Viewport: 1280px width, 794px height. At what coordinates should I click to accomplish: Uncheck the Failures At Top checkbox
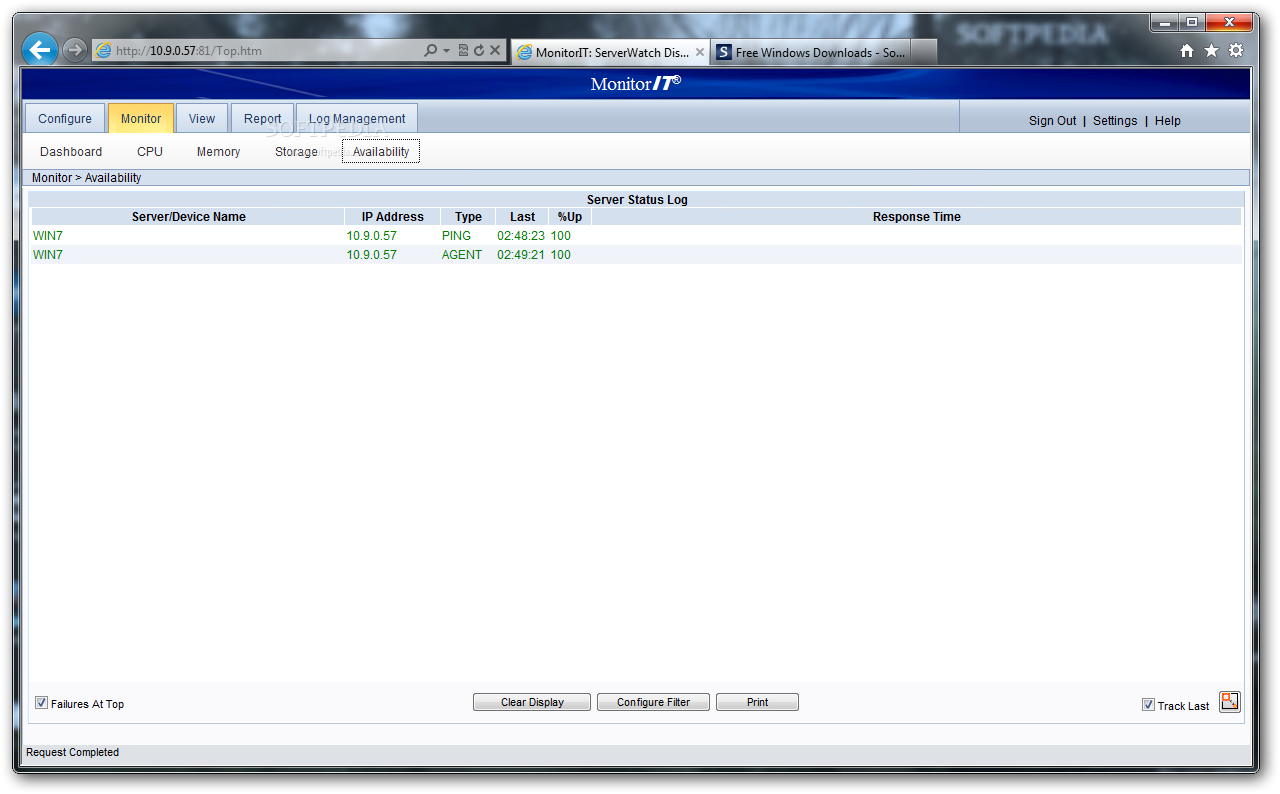(41, 703)
